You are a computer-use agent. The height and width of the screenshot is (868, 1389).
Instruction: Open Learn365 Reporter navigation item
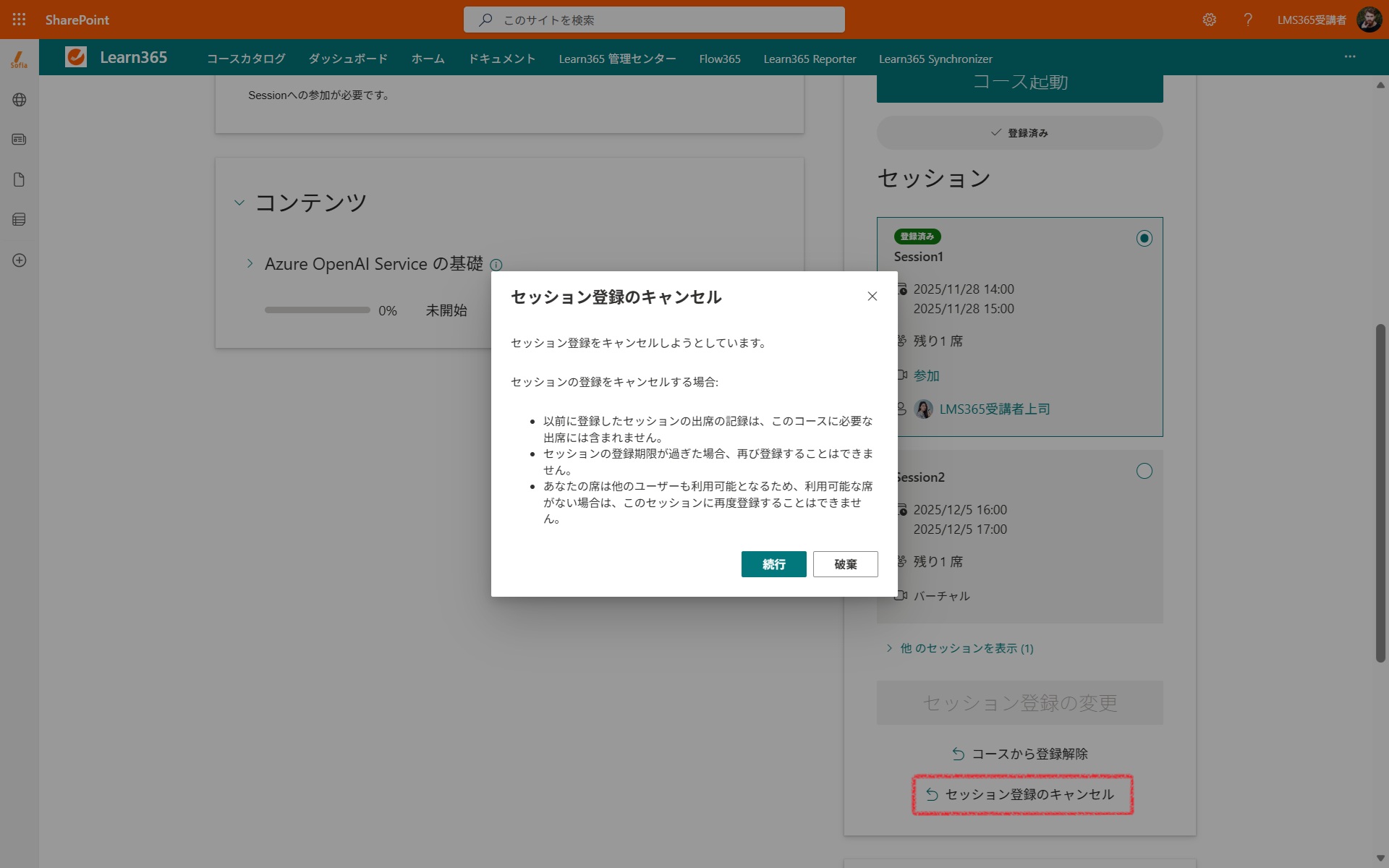(x=810, y=59)
